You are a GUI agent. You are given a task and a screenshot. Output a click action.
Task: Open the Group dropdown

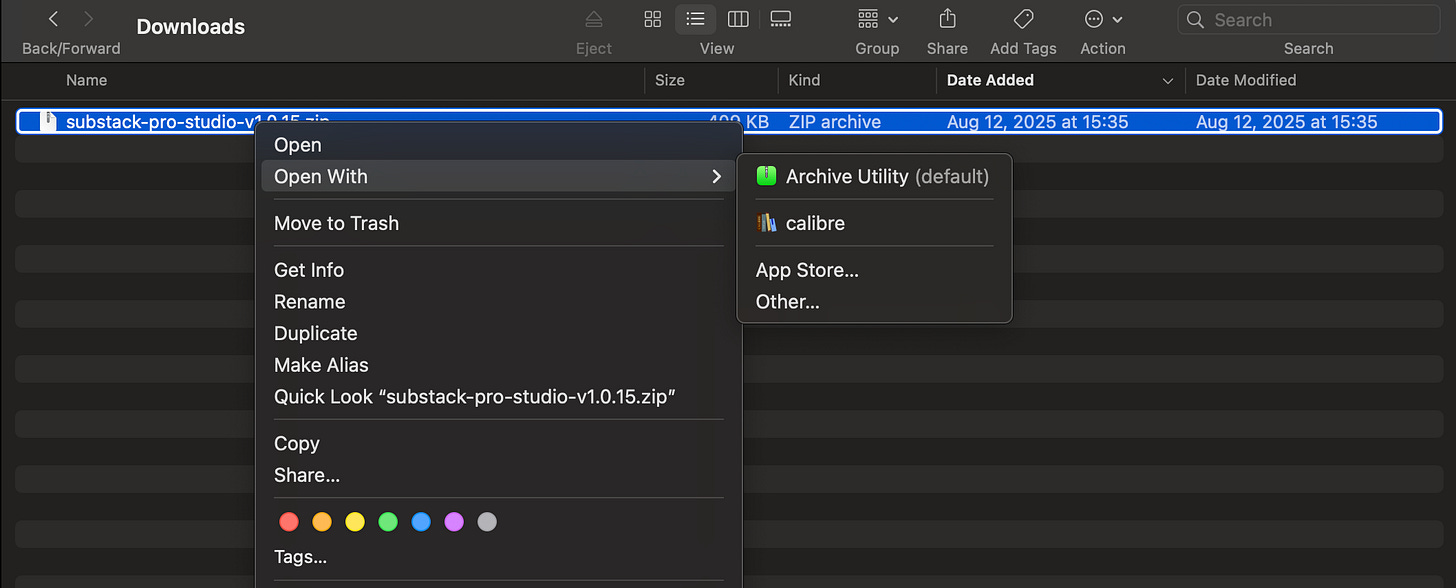(x=878, y=19)
